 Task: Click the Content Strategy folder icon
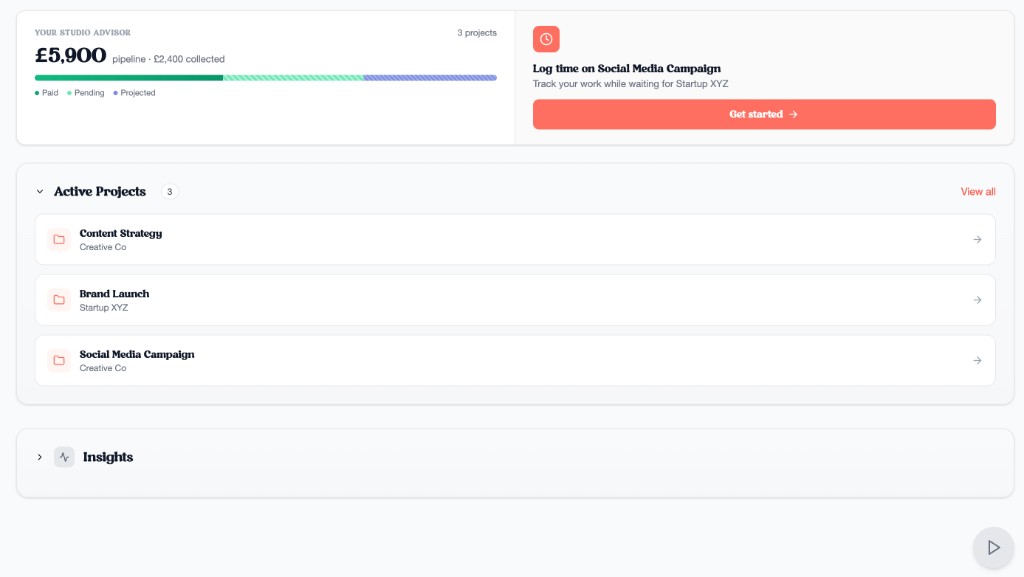pos(59,240)
